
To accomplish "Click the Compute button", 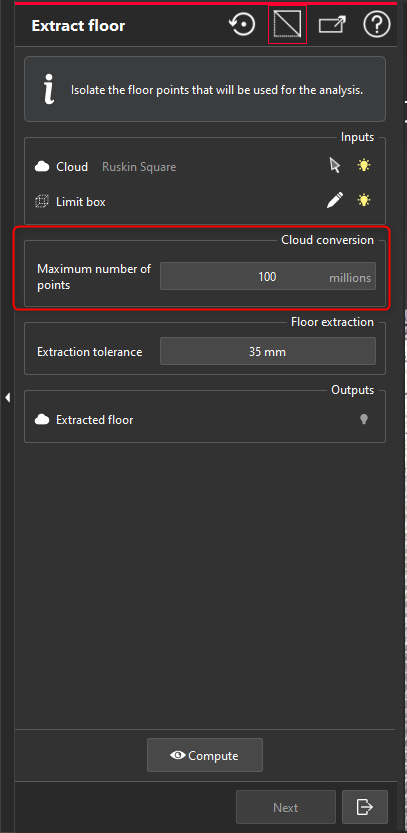I will [x=205, y=755].
